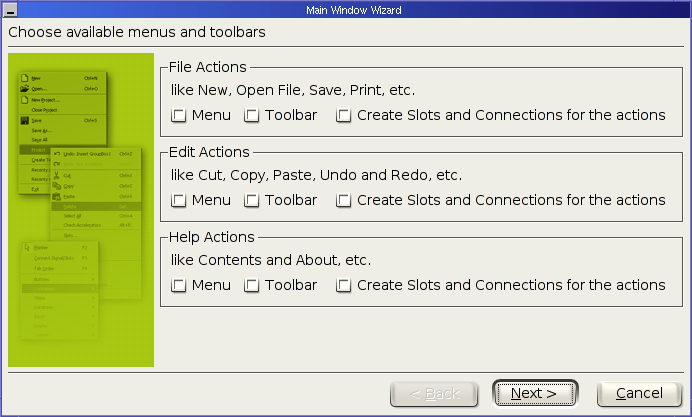This screenshot has width=692, height=417.
Task: Click the Save floppy icon in the preview image
Action: click(x=25, y=120)
